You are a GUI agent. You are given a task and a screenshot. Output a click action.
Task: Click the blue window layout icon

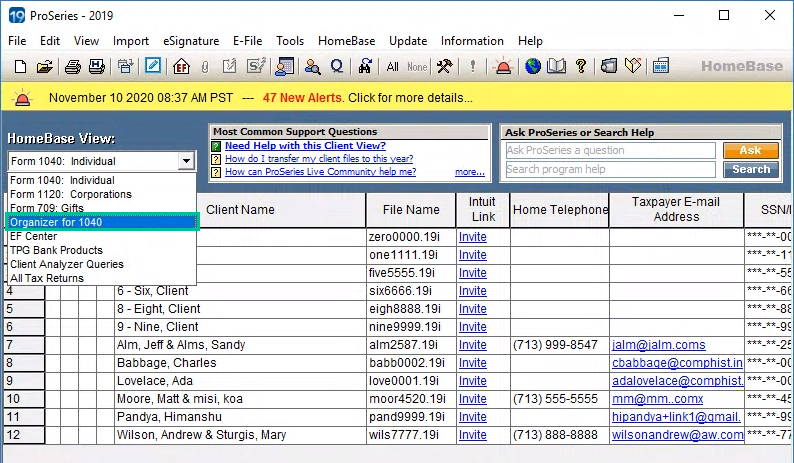click(x=661, y=66)
